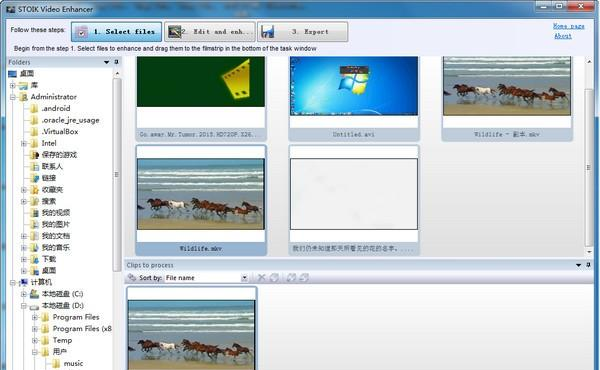600x370 pixels.
Task: Expand the 库 node
Action: pyautogui.click(x=13, y=85)
